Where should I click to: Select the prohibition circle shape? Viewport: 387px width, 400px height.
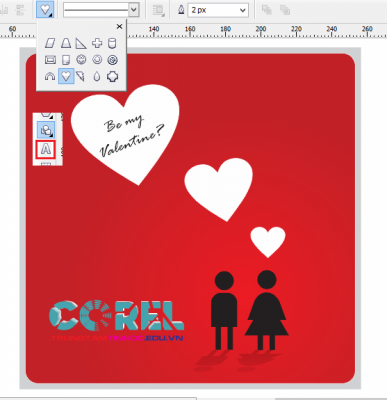113,60
